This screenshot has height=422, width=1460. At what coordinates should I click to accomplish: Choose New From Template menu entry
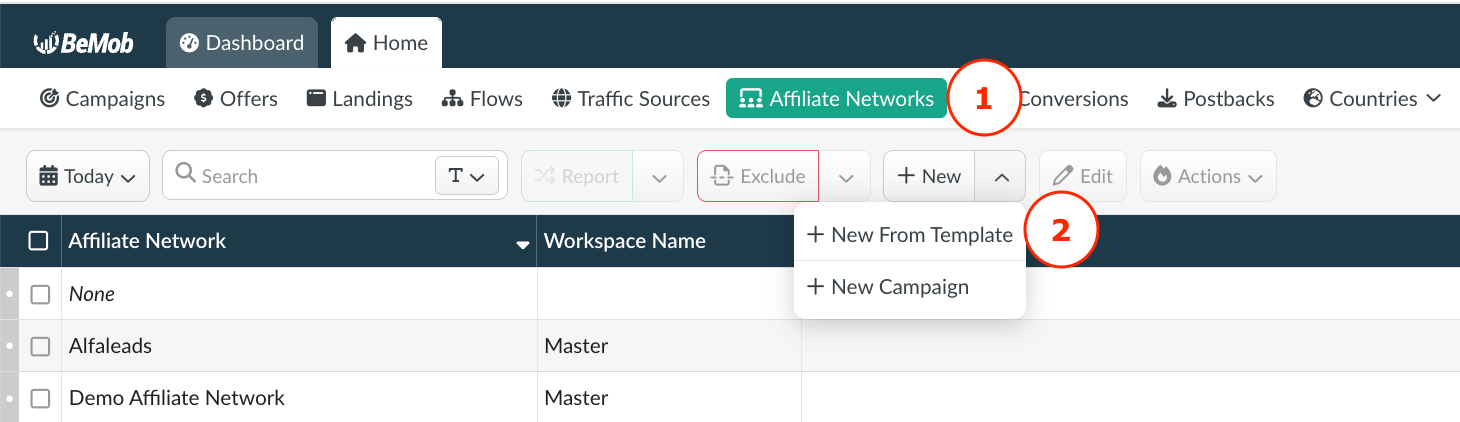point(909,235)
